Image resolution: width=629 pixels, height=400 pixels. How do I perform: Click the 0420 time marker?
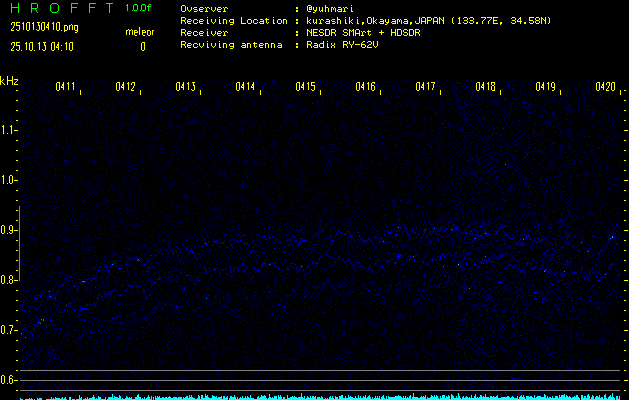coord(605,88)
